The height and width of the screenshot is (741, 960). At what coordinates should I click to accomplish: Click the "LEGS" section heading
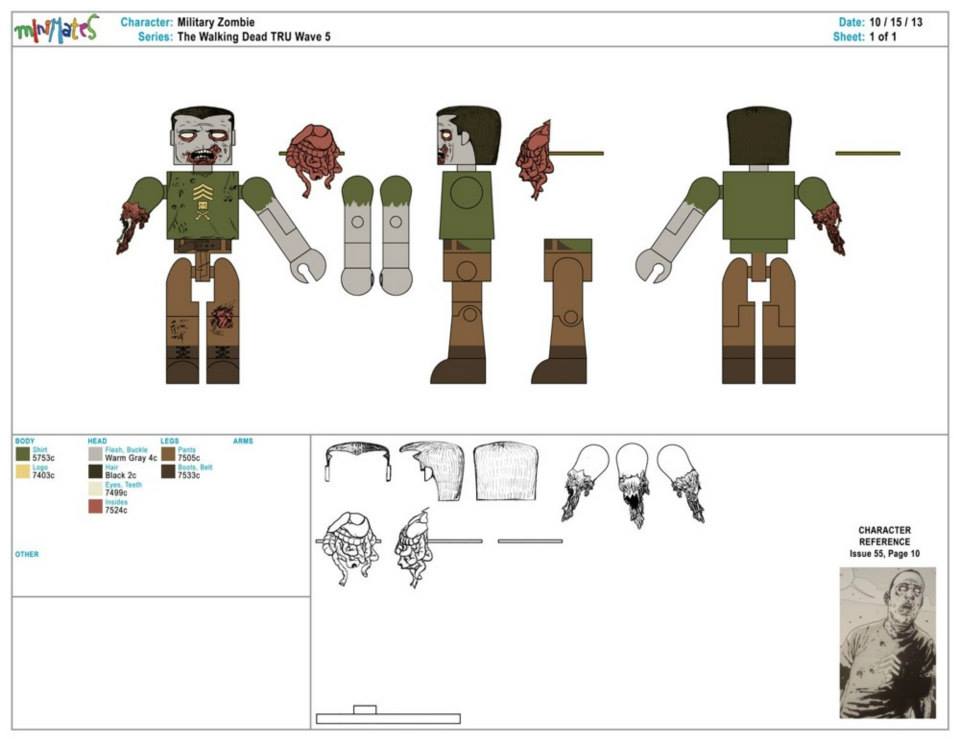coord(170,441)
